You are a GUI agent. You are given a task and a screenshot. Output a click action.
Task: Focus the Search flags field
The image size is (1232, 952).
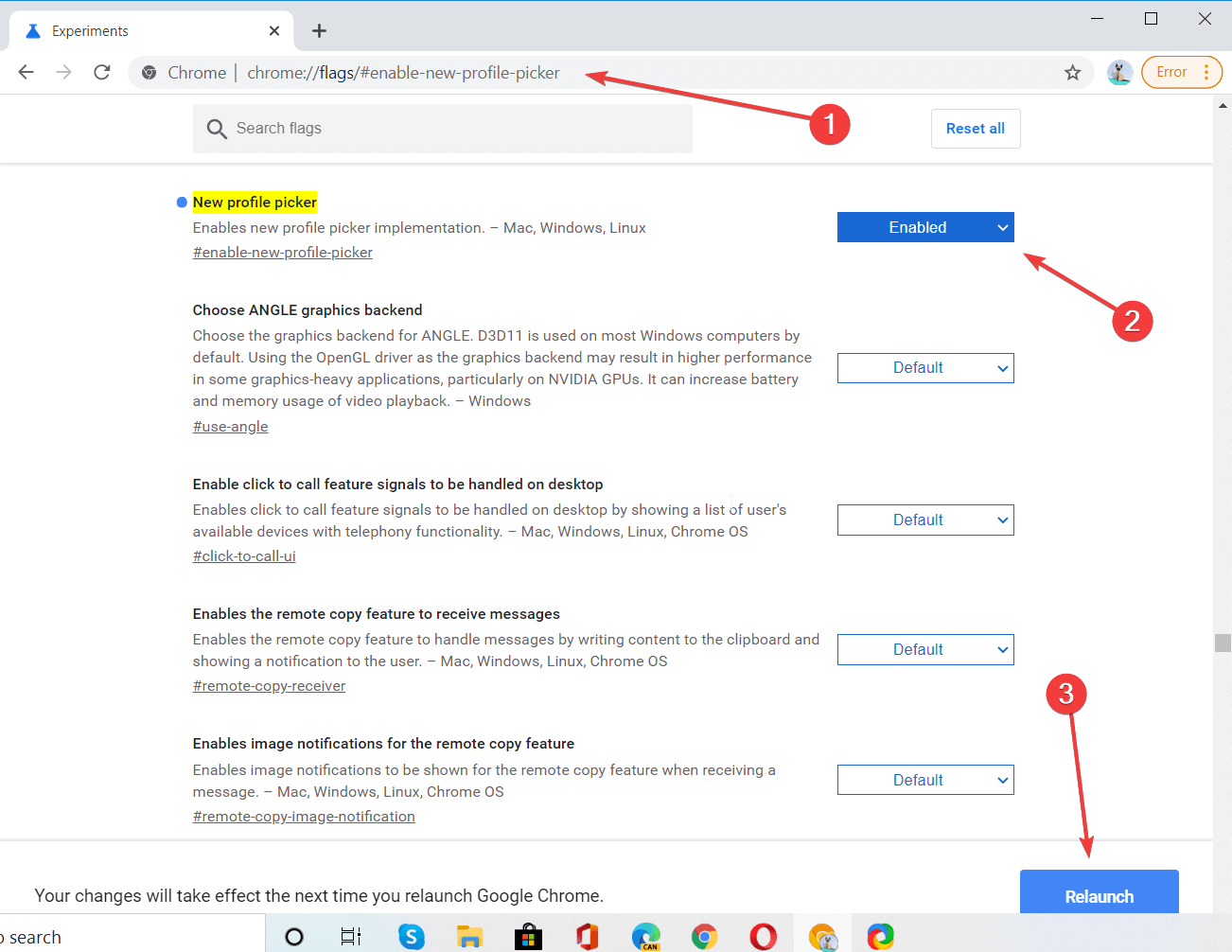(x=443, y=129)
